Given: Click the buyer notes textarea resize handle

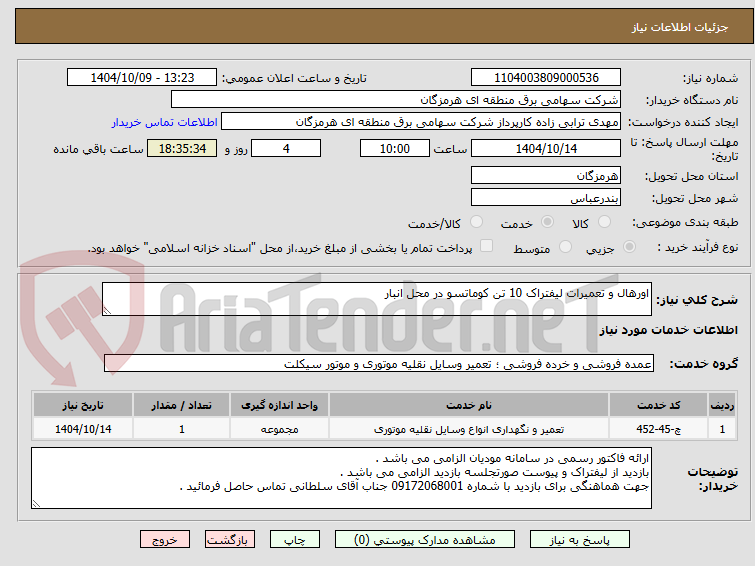Looking at the screenshot, I should pos(36,504).
